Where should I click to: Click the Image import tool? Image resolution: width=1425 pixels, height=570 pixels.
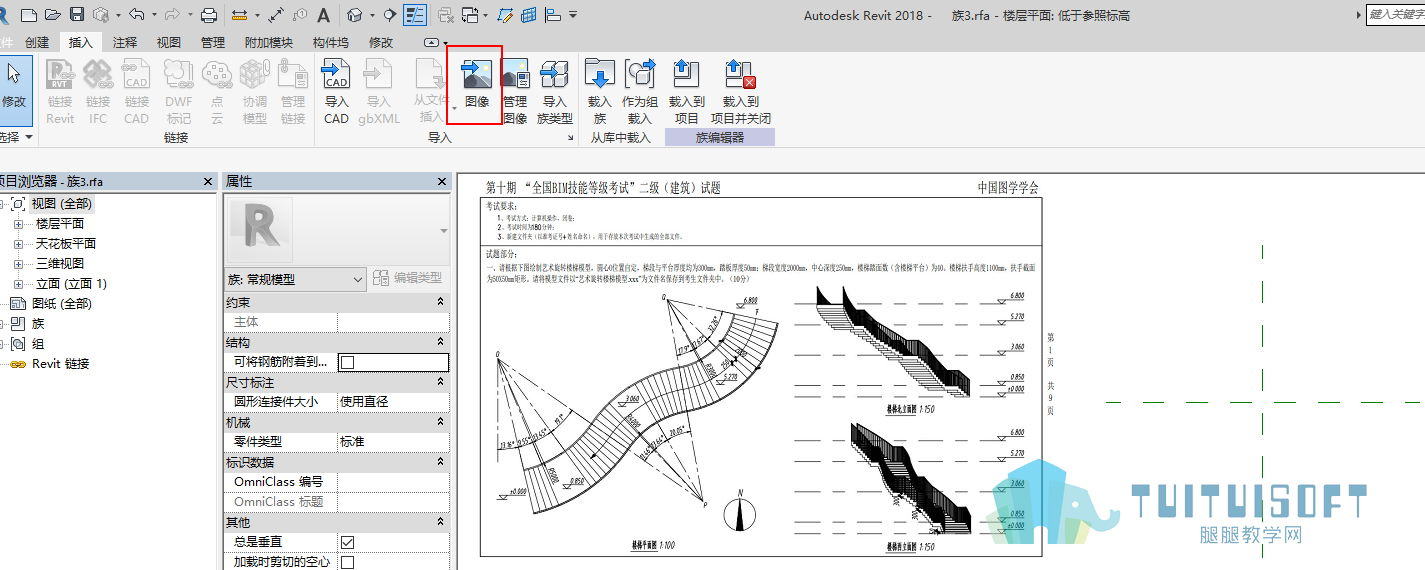click(476, 85)
